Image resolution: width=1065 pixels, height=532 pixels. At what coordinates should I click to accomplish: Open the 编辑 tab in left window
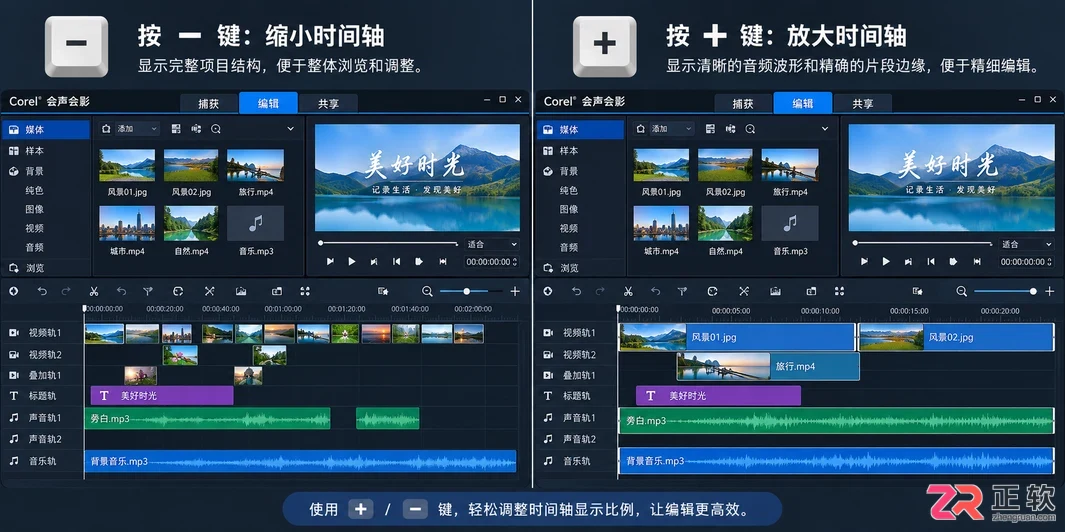pyautogui.click(x=268, y=103)
